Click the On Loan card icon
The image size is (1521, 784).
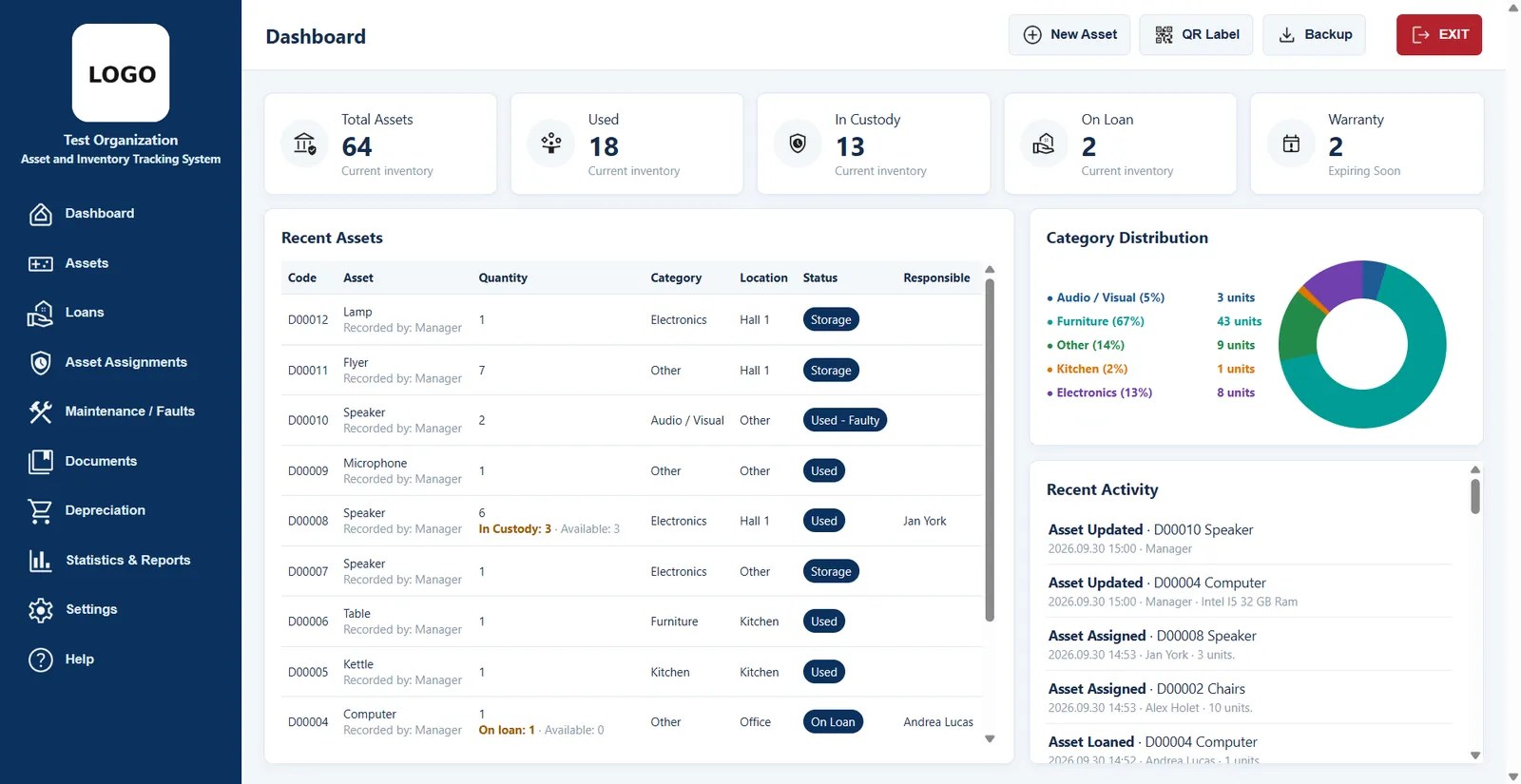click(1044, 143)
